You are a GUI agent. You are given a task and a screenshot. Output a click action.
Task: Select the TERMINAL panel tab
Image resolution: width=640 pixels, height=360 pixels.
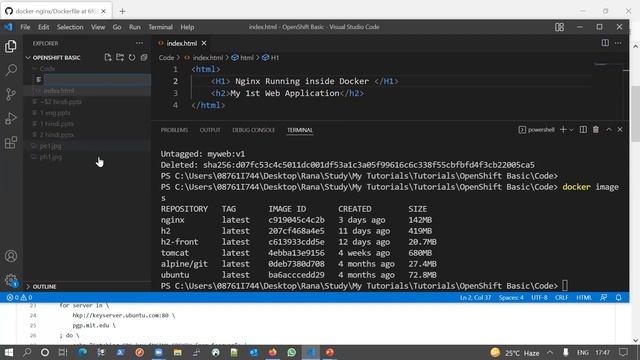tap(300, 130)
